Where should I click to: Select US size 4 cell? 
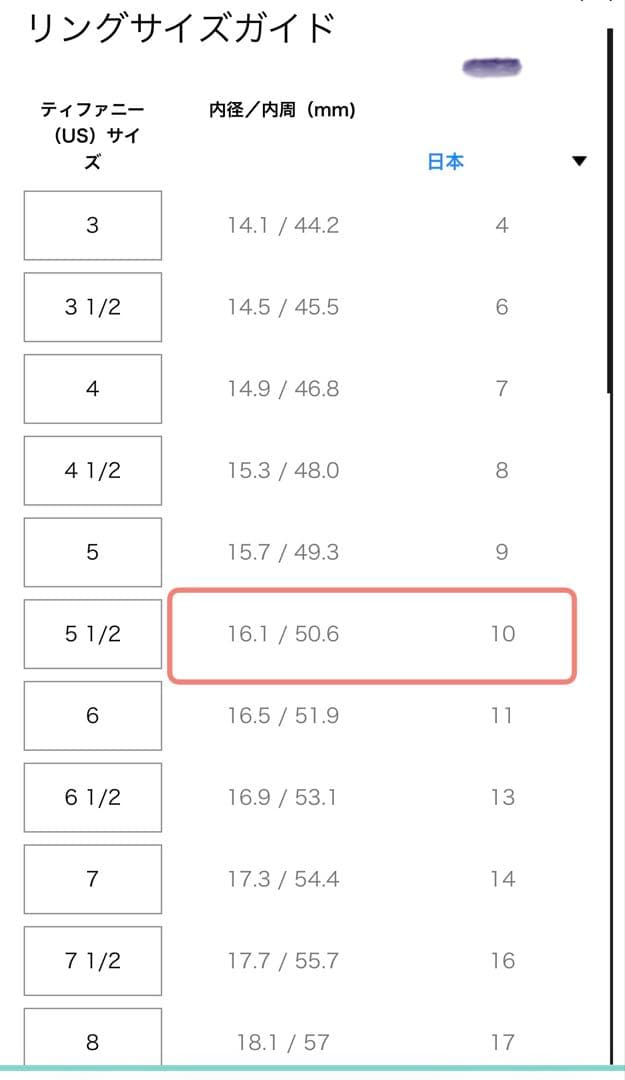92,388
